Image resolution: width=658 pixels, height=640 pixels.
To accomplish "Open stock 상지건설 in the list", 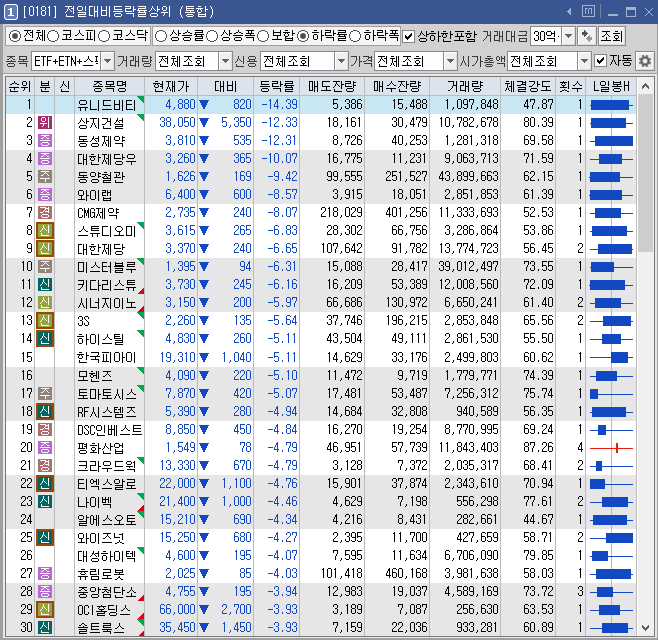I will [x=101, y=123].
